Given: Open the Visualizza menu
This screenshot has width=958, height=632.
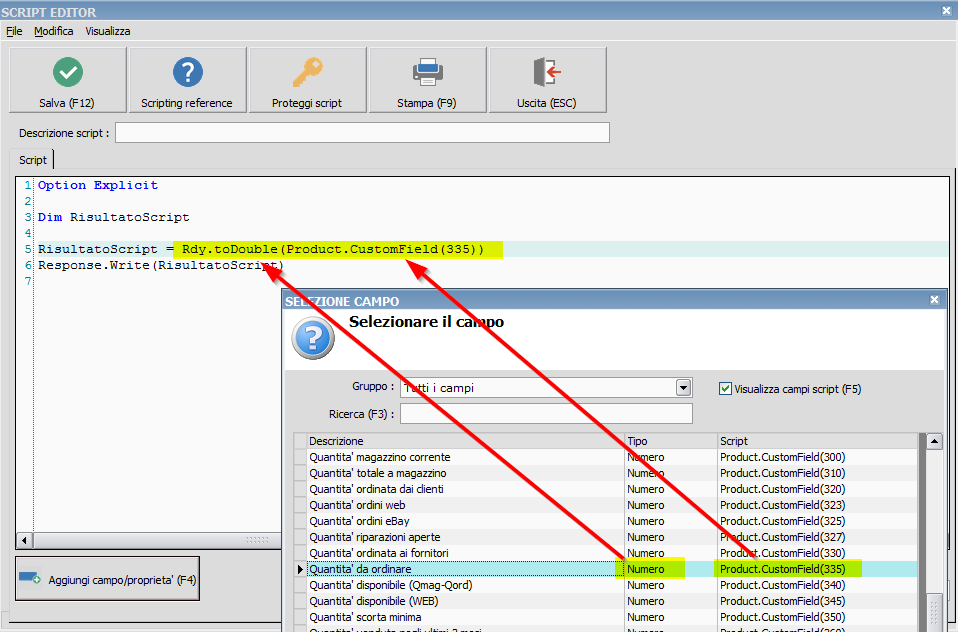Looking at the screenshot, I should [108, 31].
